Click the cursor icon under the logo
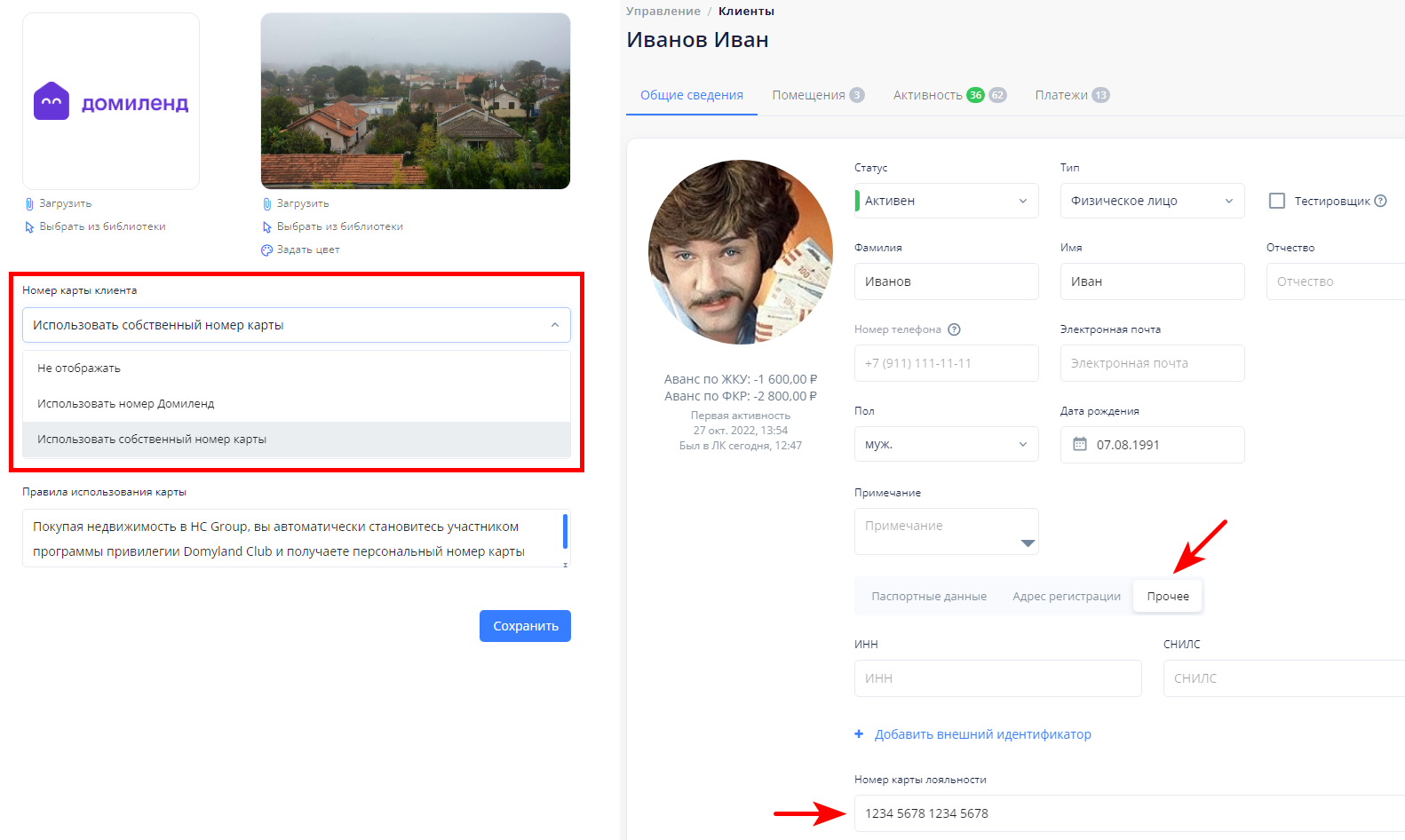 click(x=29, y=226)
